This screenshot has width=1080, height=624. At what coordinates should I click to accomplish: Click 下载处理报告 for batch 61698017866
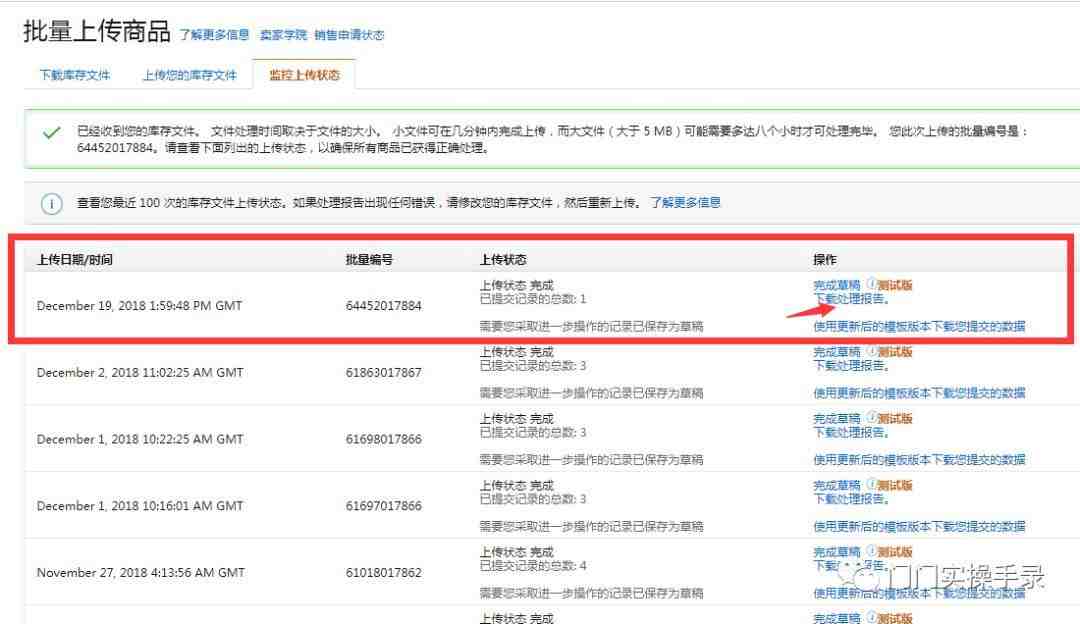tap(851, 433)
